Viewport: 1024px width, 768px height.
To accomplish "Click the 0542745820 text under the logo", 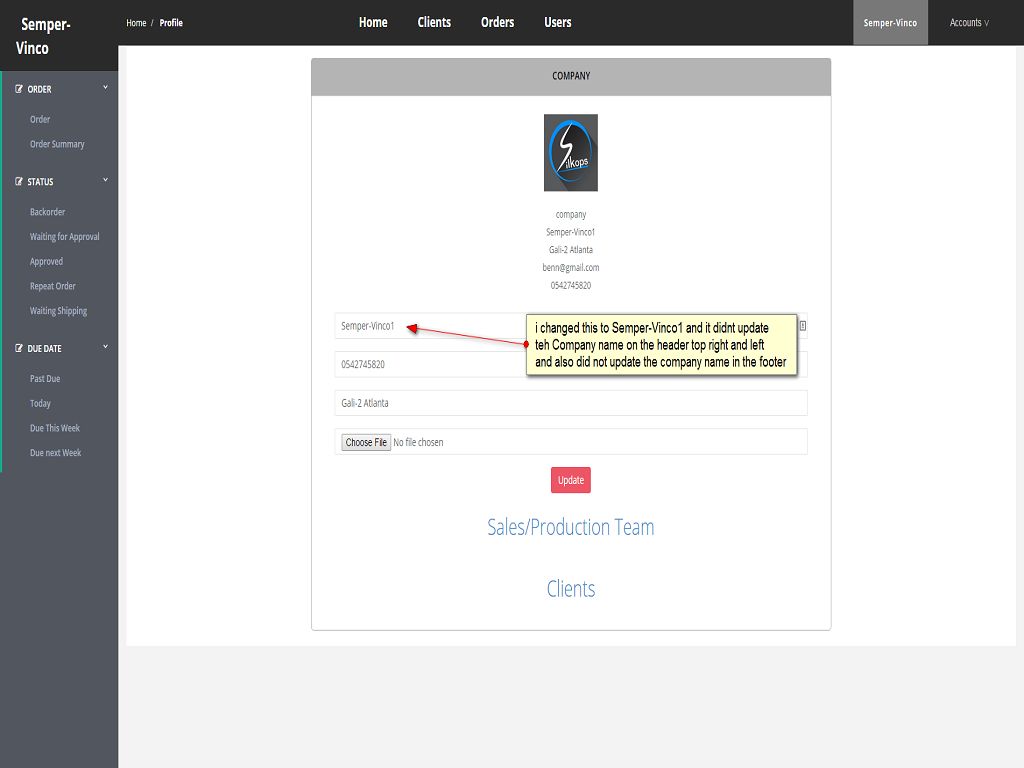I will pyautogui.click(x=571, y=285).
